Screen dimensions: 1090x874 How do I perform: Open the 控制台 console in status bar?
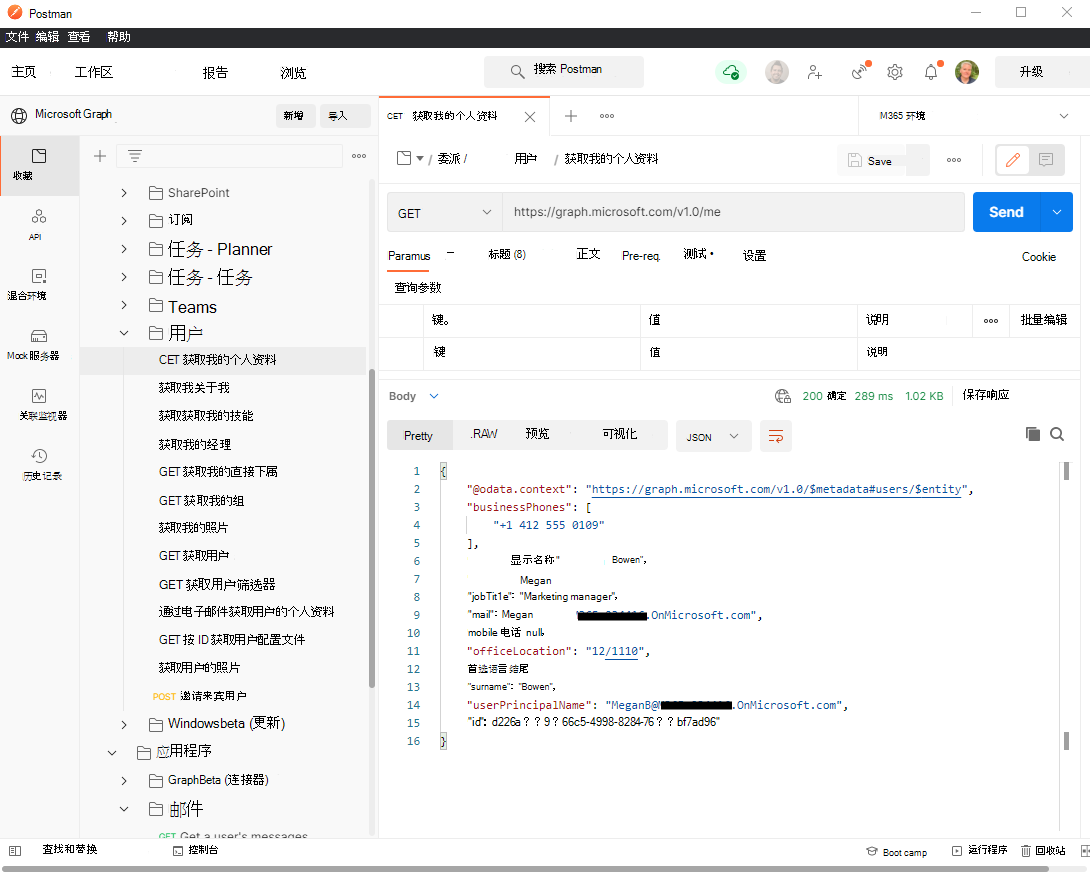tap(195, 850)
